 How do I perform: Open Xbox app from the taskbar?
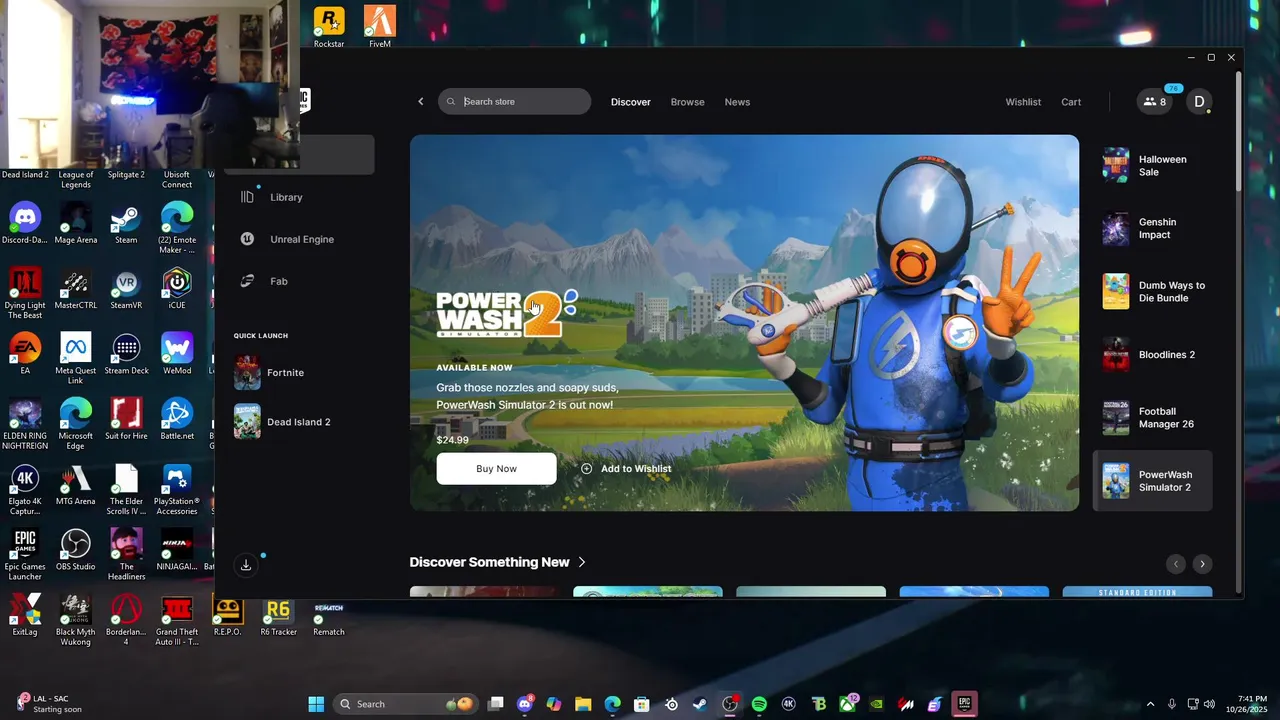(x=847, y=704)
